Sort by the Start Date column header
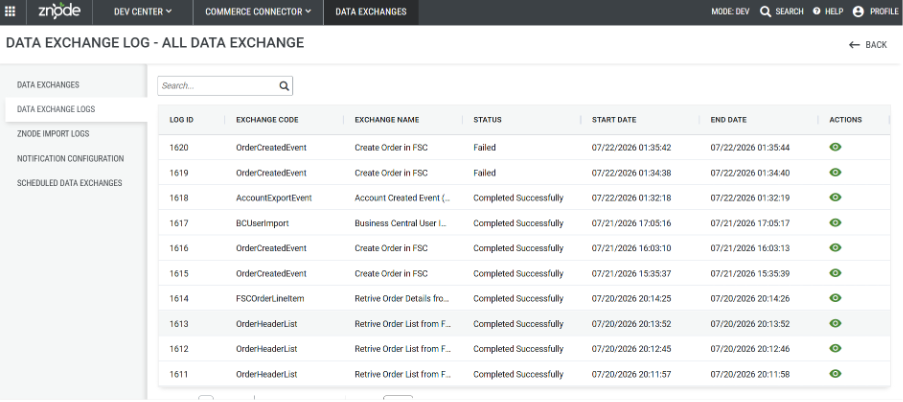 click(614, 120)
